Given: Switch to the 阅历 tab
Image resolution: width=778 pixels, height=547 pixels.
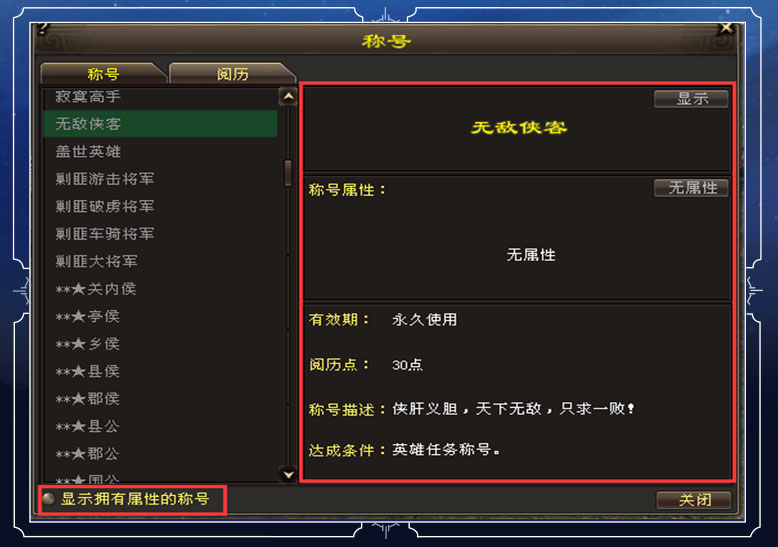Looking at the screenshot, I should (x=232, y=73).
